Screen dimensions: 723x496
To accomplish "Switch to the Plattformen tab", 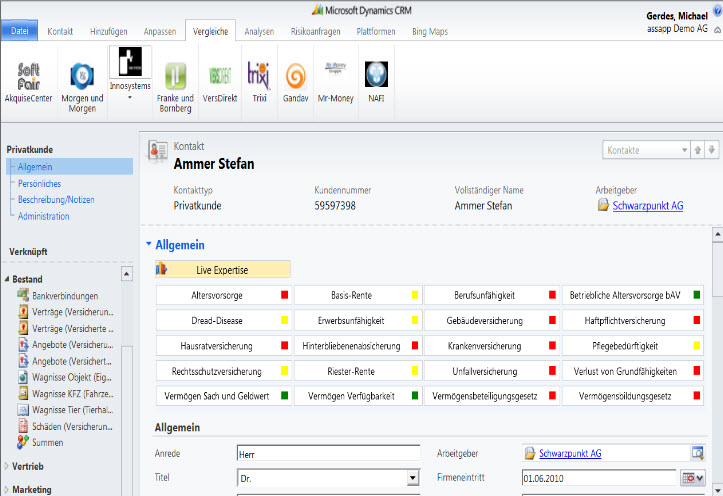I will pyautogui.click(x=376, y=31).
